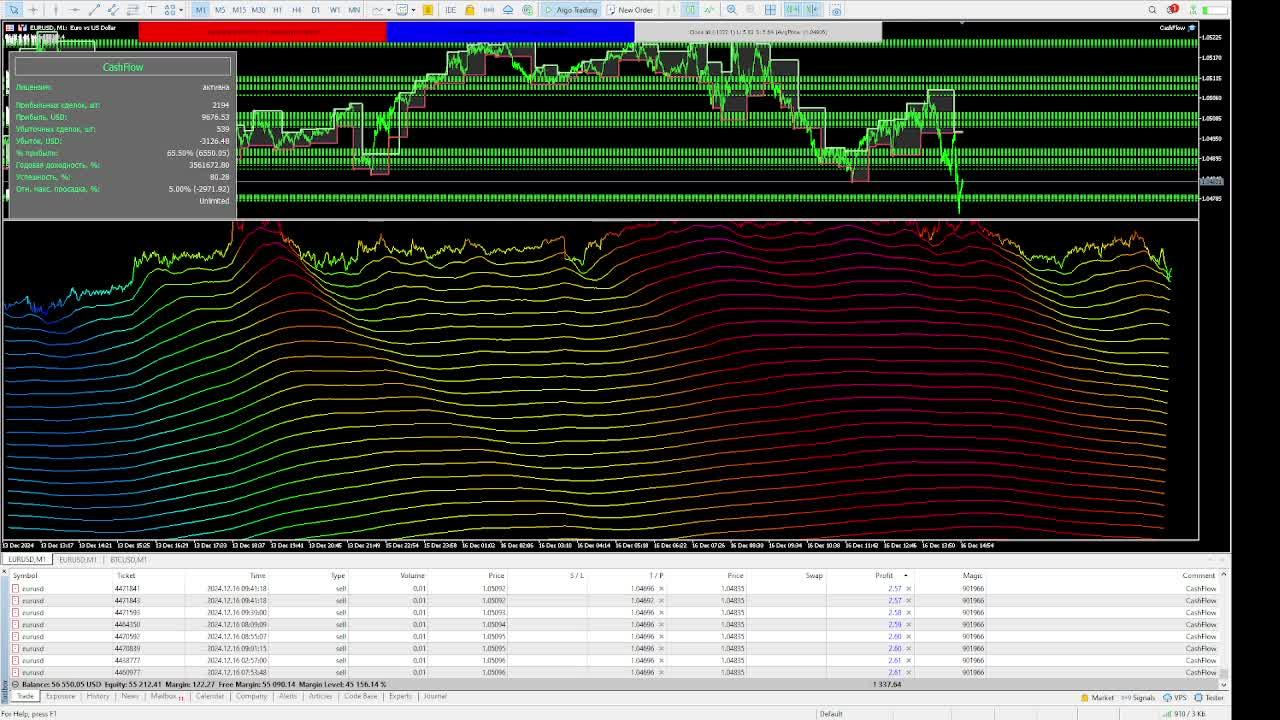1280x720 pixels.
Task: Sort trades by Profit column header
Action: [x=884, y=575]
